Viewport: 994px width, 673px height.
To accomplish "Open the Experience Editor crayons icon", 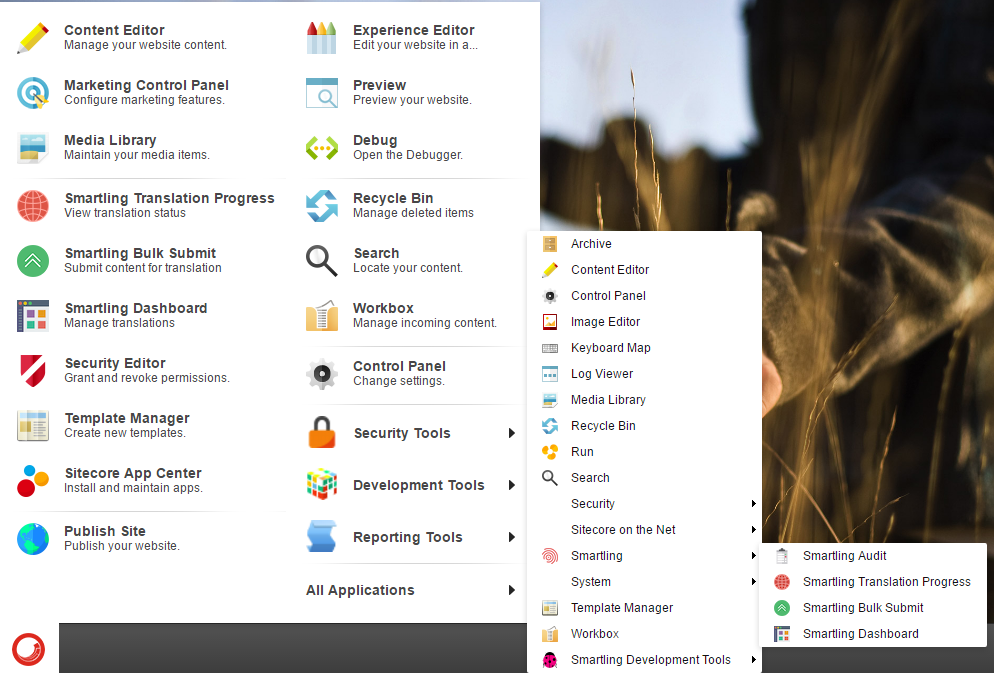I will (321, 37).
